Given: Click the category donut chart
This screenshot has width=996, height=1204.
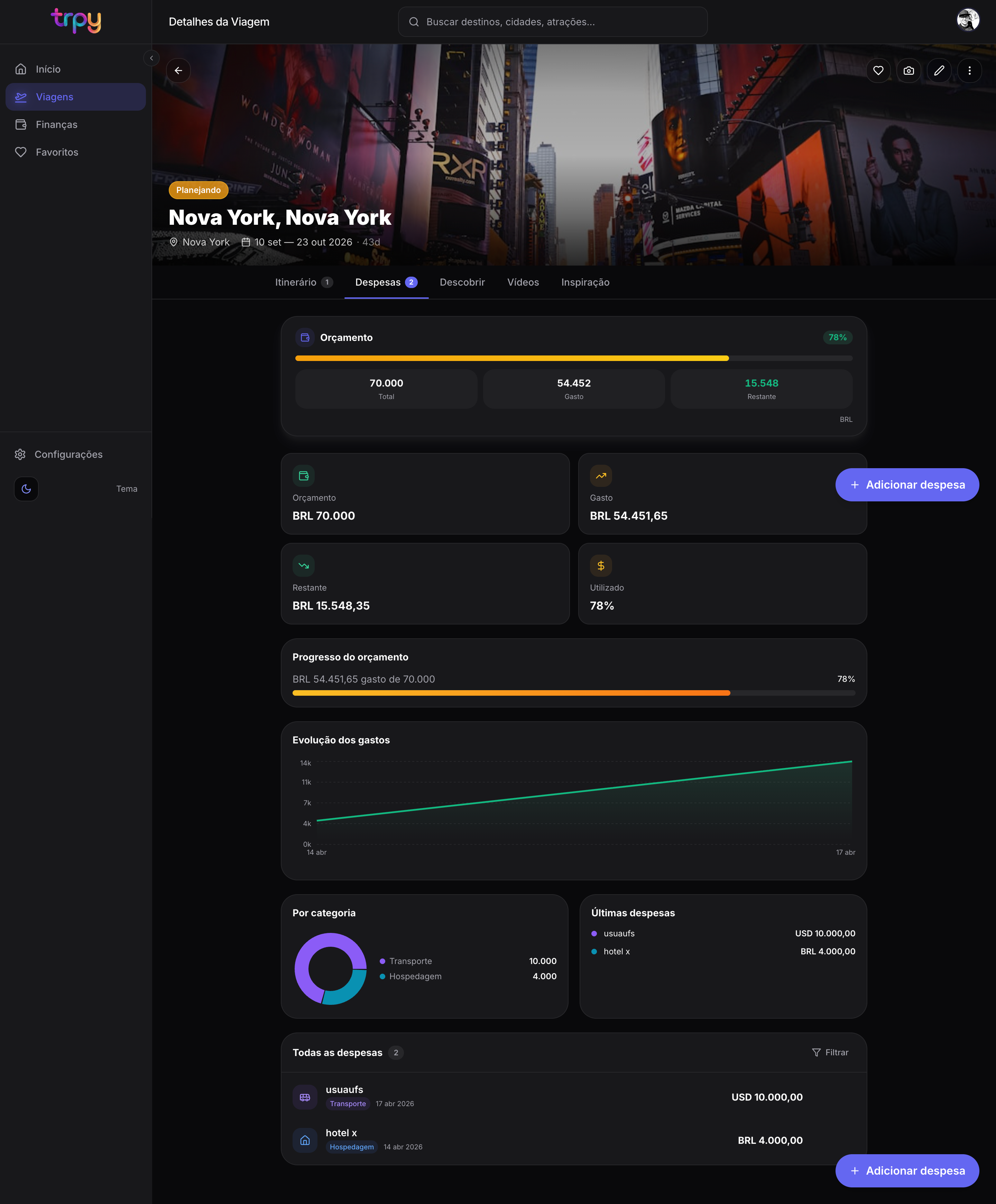Looking at the screenshot, I should coord(331,969).
